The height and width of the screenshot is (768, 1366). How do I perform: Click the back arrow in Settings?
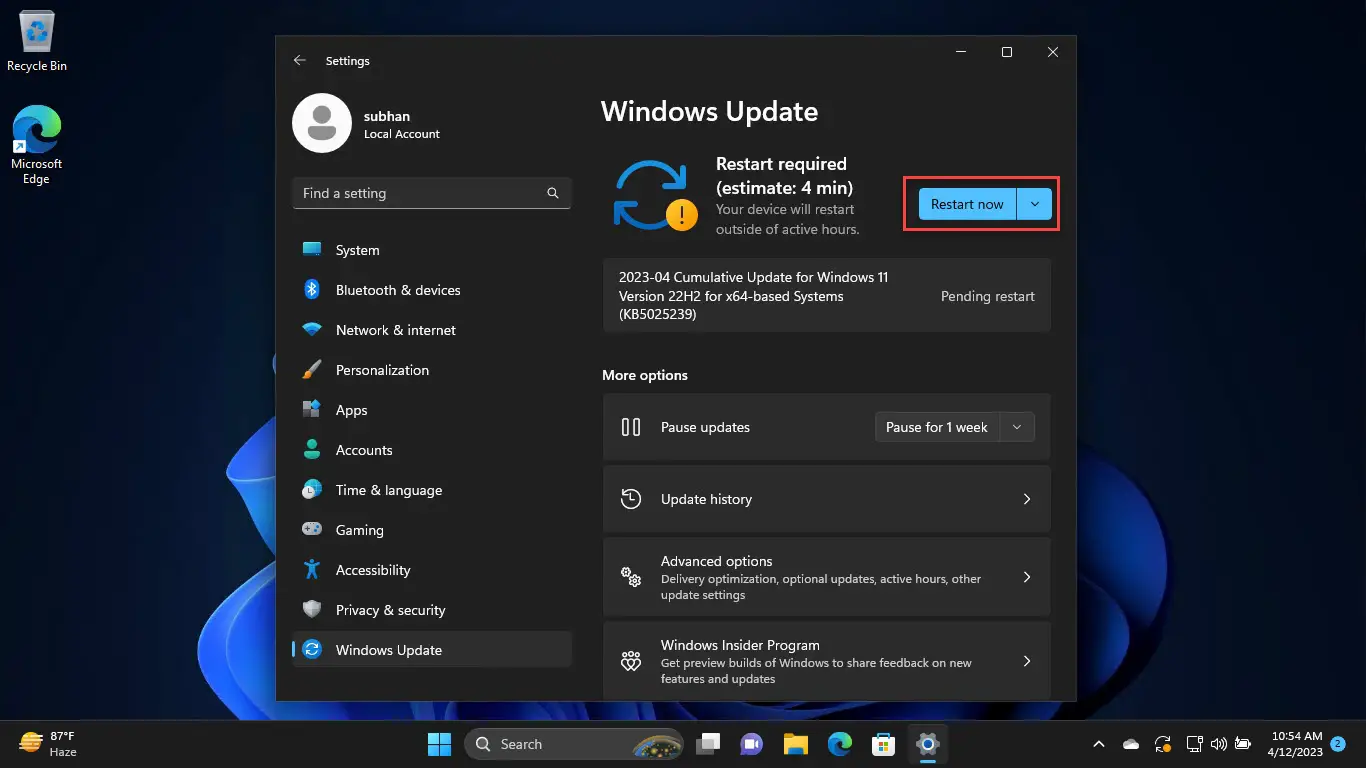[x=299, y=61]
